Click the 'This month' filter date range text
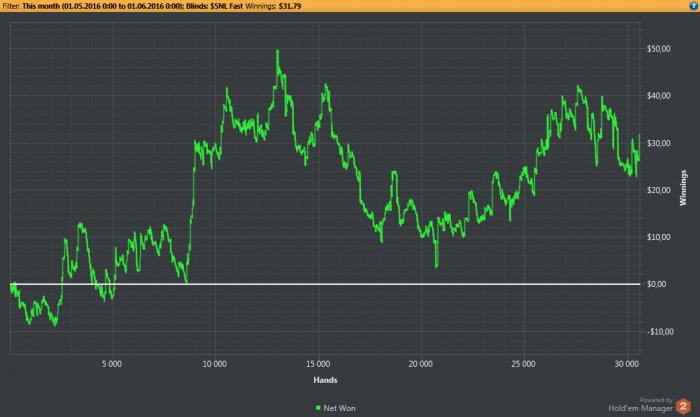The image size is (700, 417). 103,6
